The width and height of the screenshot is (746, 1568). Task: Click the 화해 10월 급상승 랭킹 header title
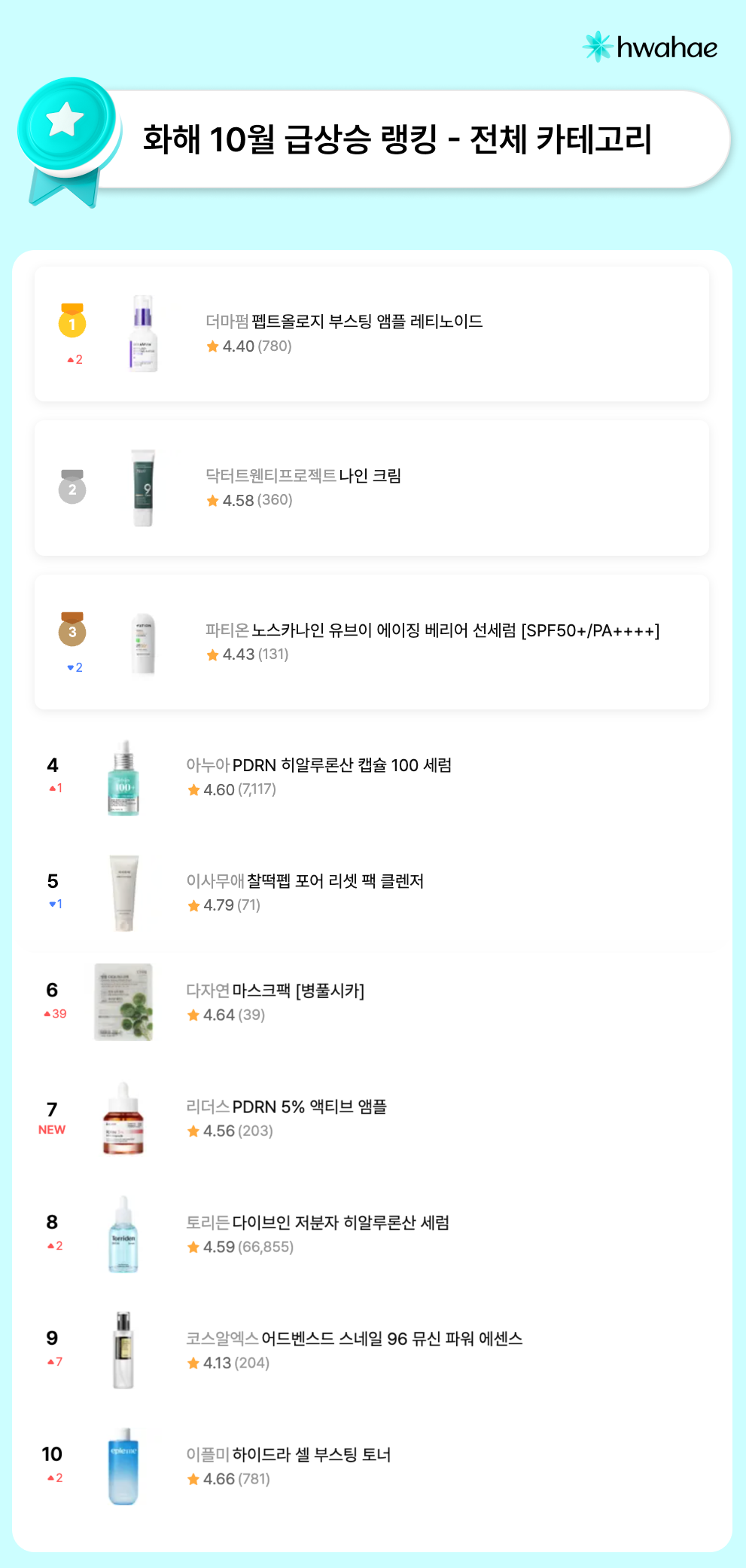click(397, 139)
